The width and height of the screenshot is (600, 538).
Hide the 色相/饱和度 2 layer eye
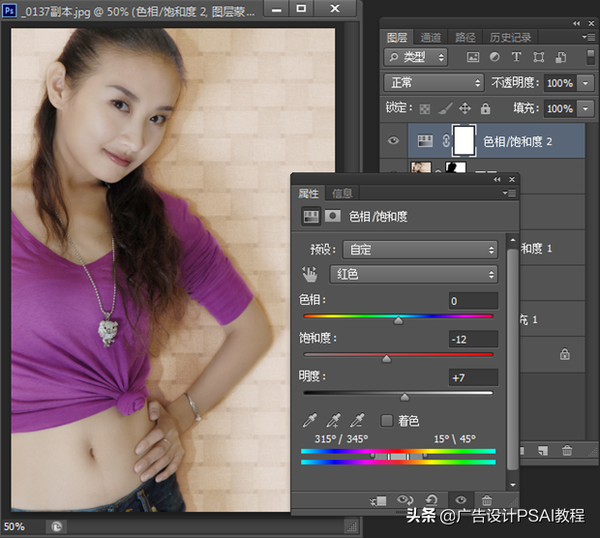coord(394,141)
